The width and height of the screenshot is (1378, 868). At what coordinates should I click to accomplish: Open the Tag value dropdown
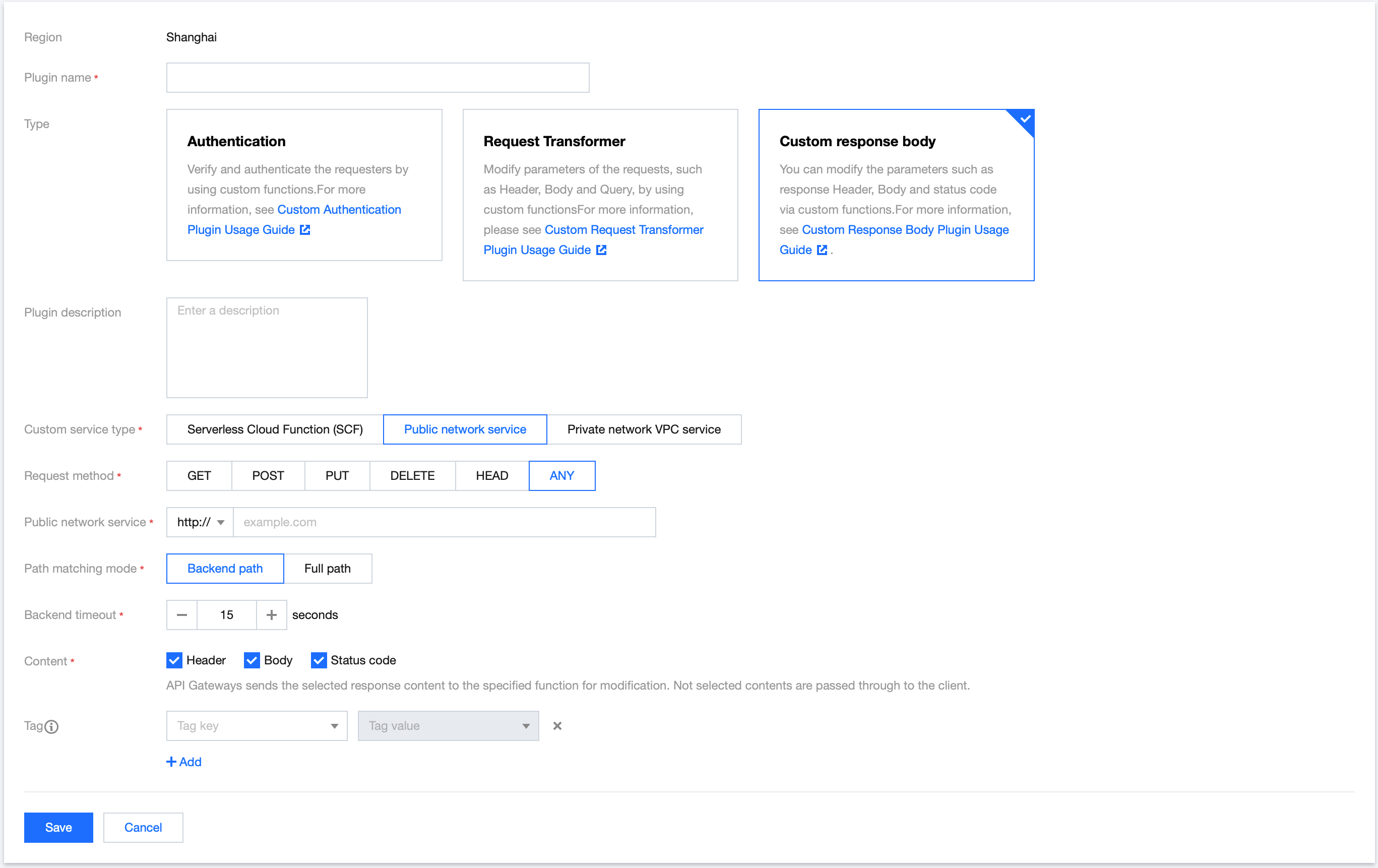[x=448, y=726]
